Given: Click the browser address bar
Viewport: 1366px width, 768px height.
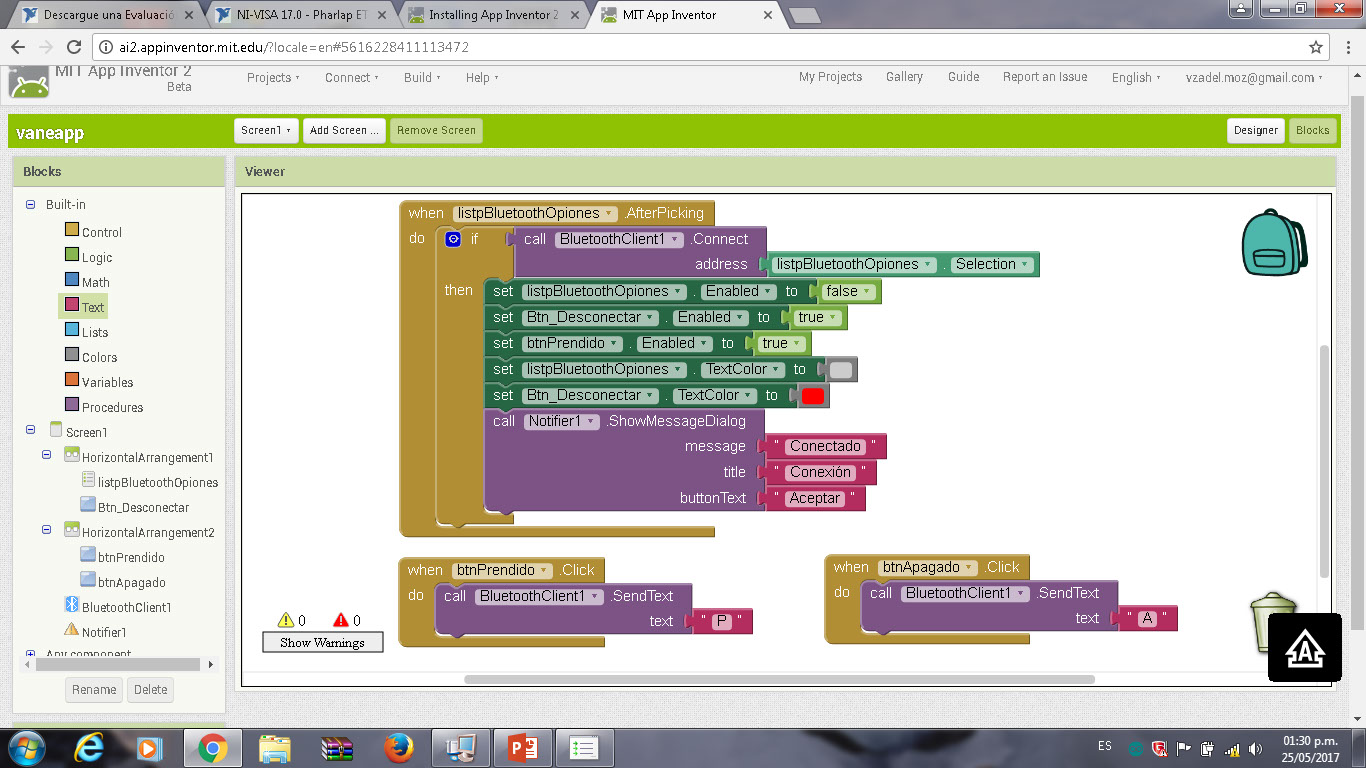Looking at the screenshot, I should pos(700,47).
